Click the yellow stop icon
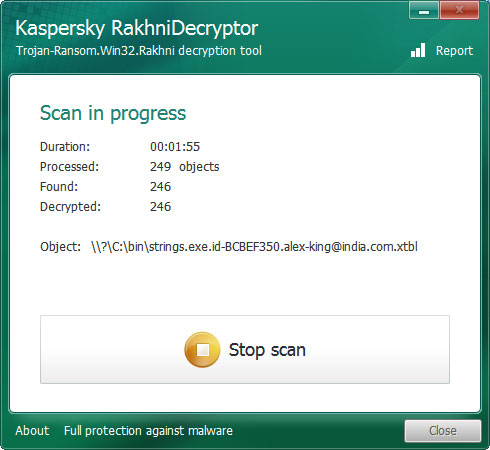 click(x=202, y=350)
